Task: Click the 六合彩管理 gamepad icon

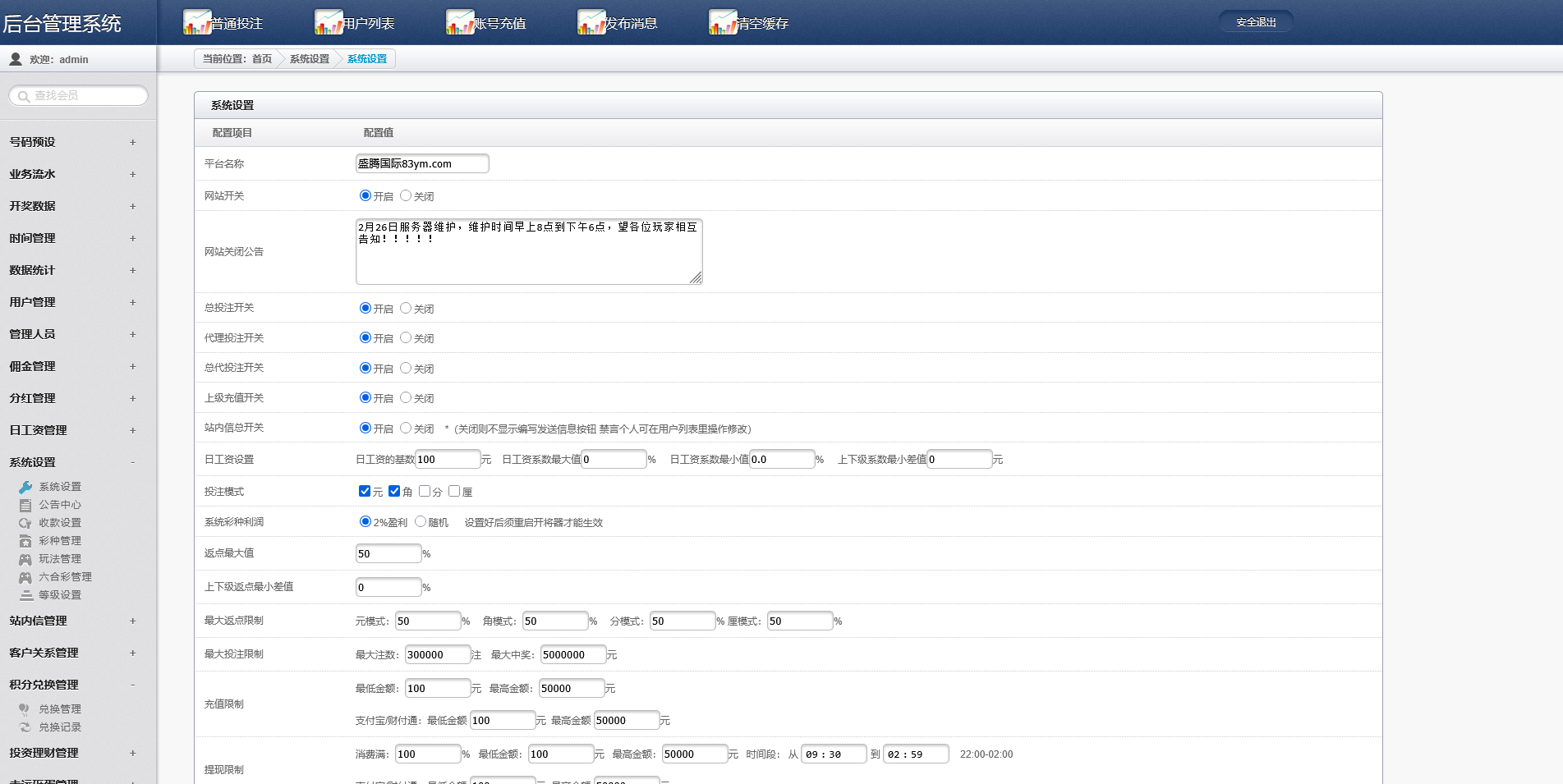Action: tap(25, 577)
